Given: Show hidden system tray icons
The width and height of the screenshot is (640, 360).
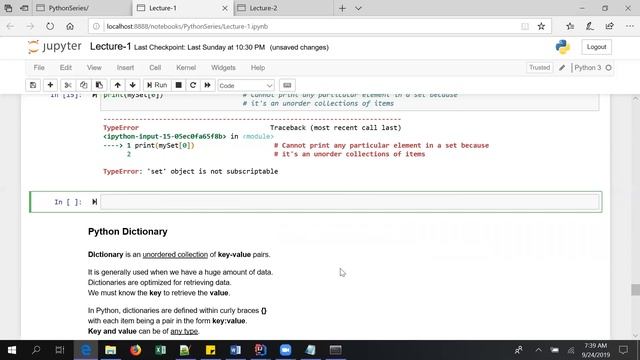Looking at the screenshot, I should (x=538, y=350).
